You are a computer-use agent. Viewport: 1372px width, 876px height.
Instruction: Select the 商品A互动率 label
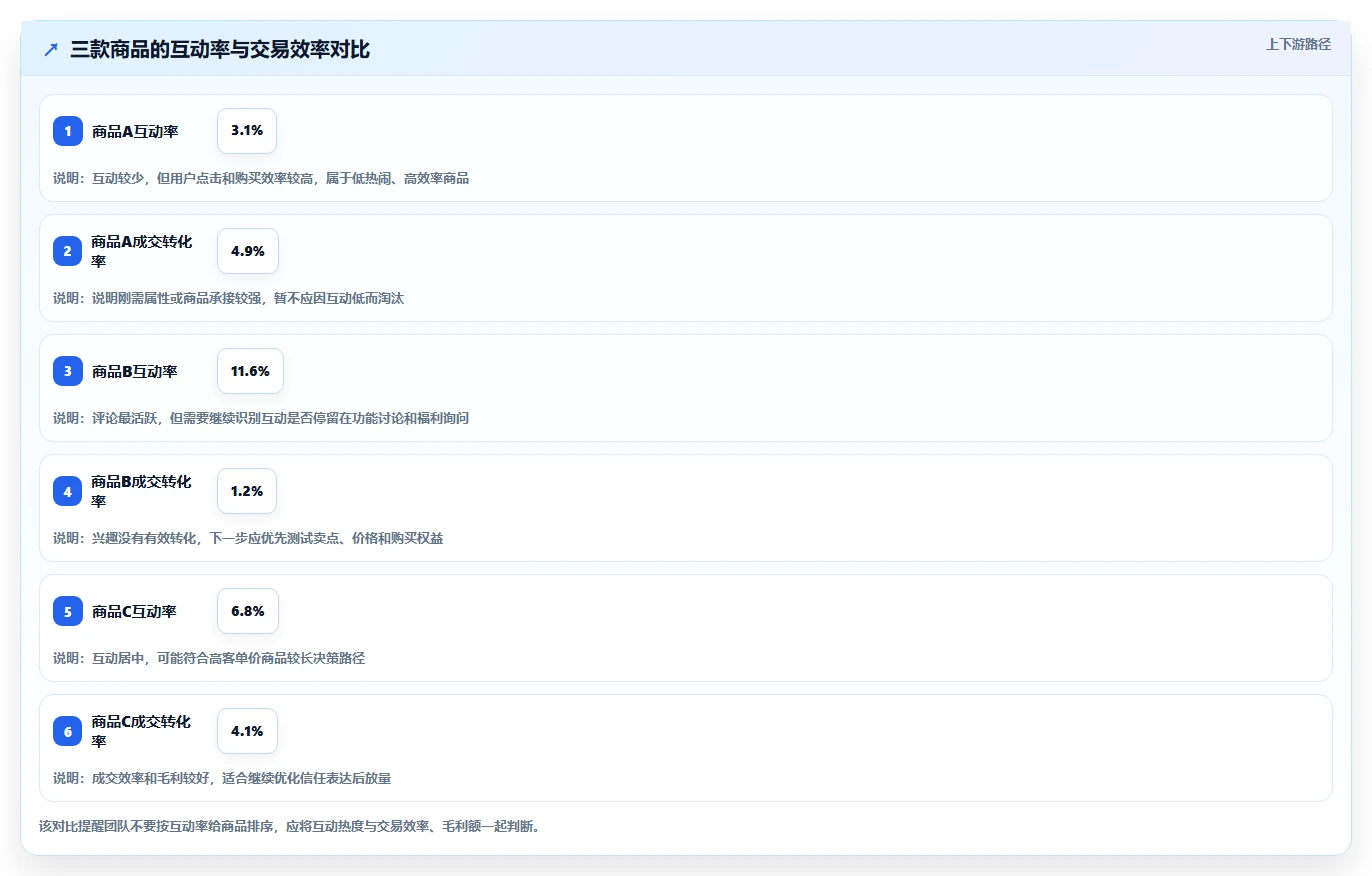[135, 131]
